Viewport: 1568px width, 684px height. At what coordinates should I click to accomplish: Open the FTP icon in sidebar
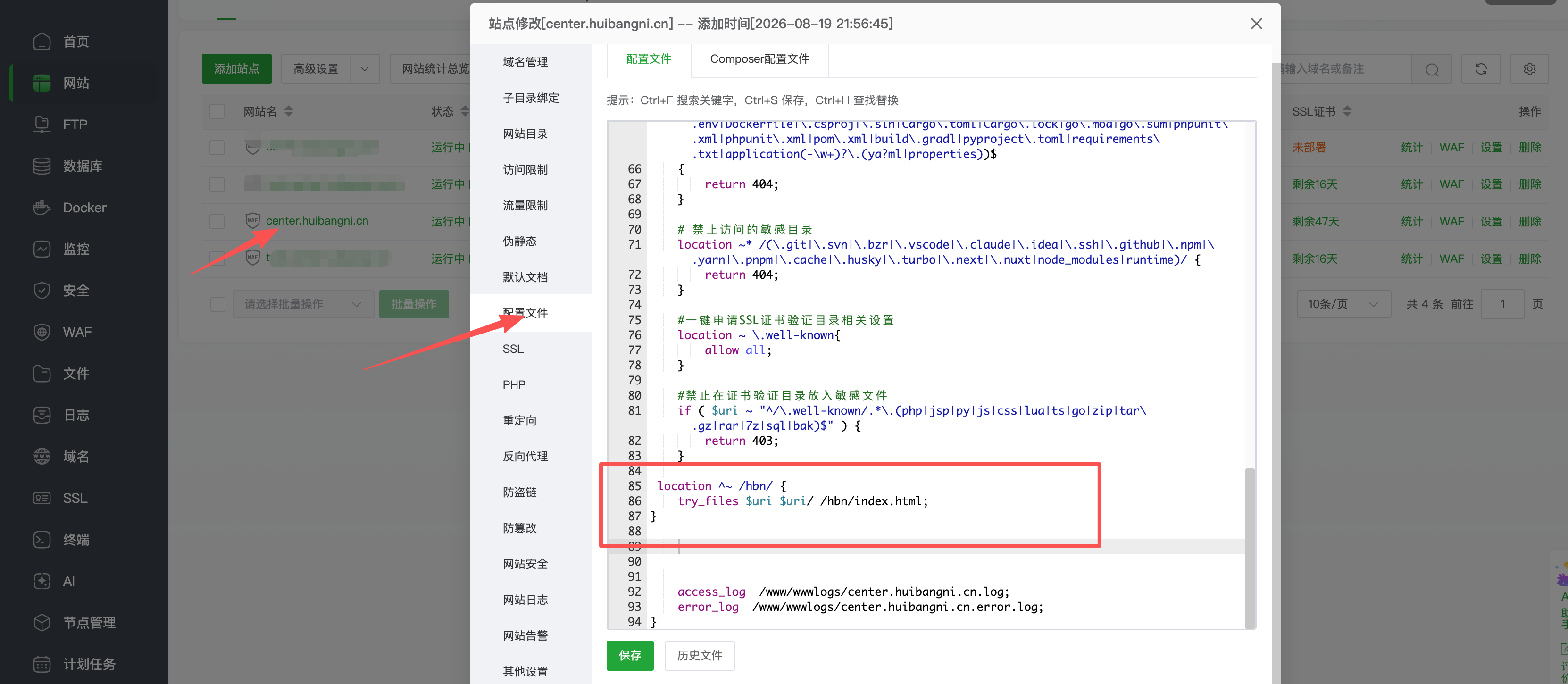coord(42,124)
